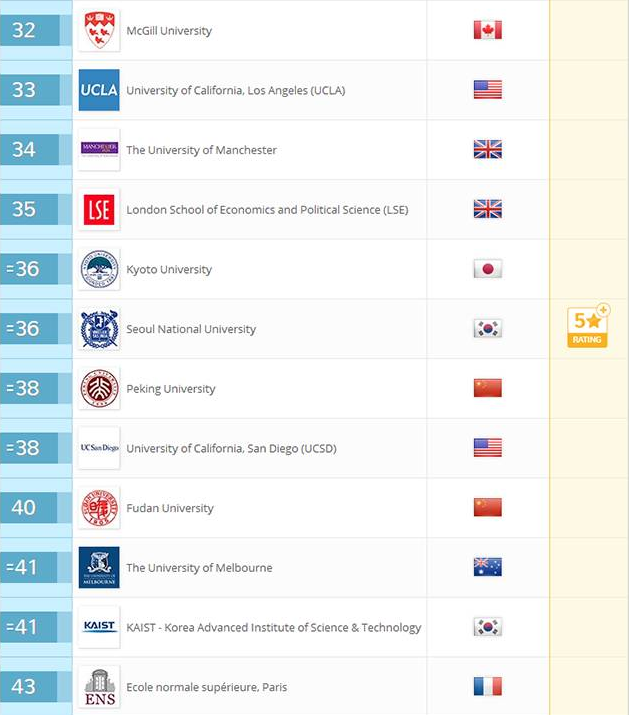This screenshot has width=629, height=715.
Task: Click the China flag in Fudan row
Action: click(488, 507)
